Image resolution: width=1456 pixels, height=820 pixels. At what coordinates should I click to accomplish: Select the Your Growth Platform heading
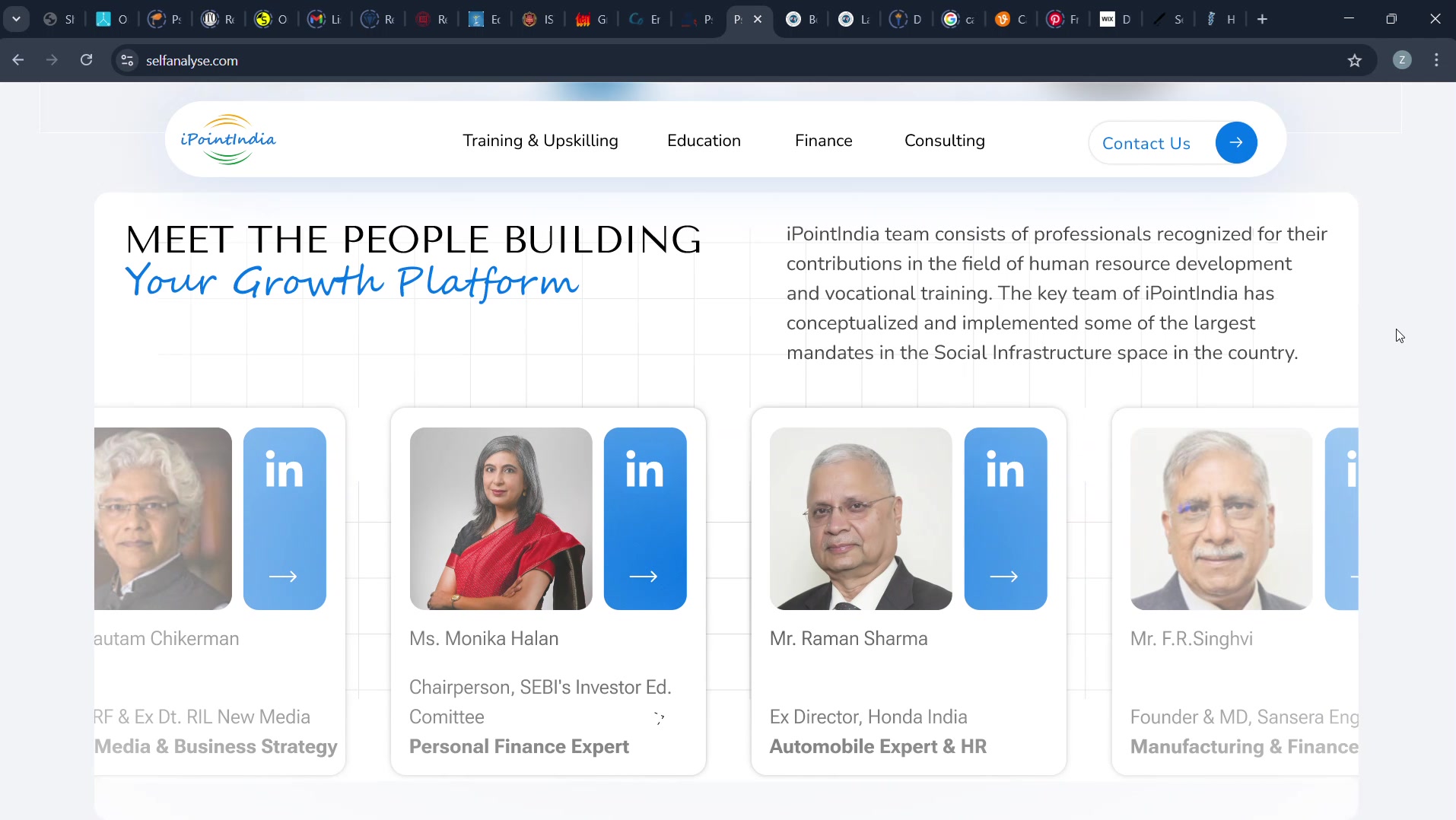tap(351, 281)
